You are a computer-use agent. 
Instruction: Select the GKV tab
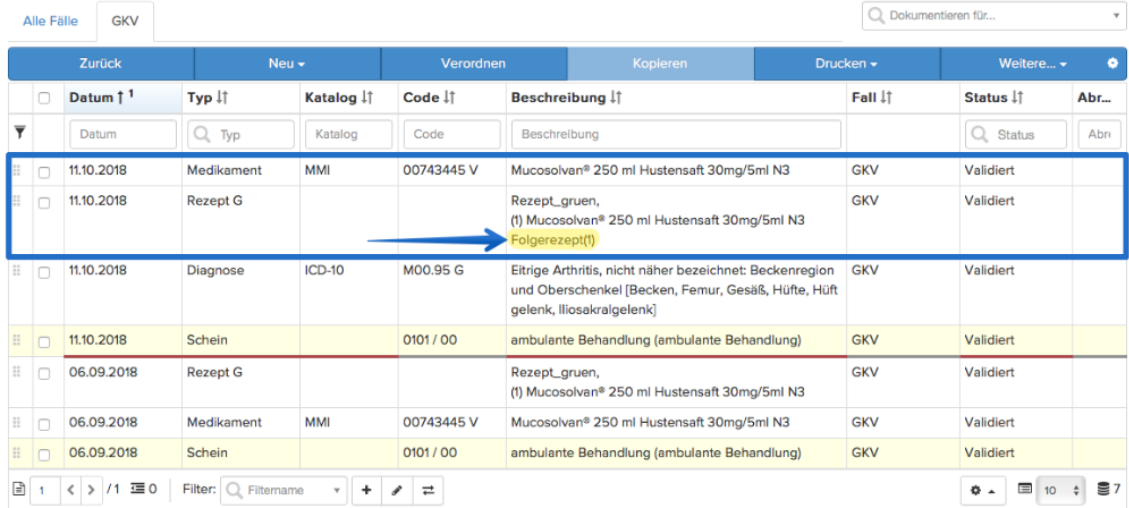[x=125, y=21]
